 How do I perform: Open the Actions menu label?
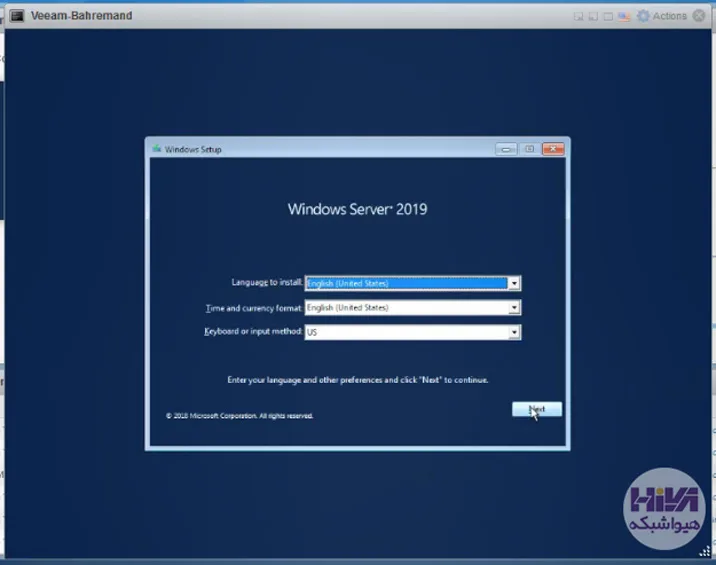[x=669, y=16]
